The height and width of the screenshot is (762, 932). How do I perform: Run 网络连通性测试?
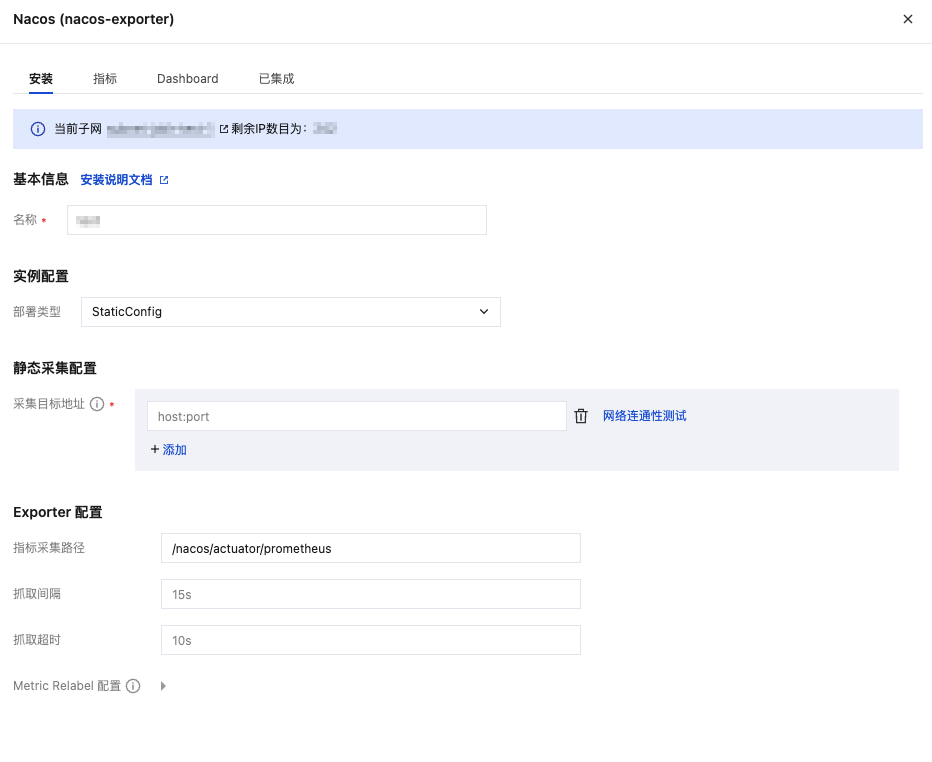644,416
